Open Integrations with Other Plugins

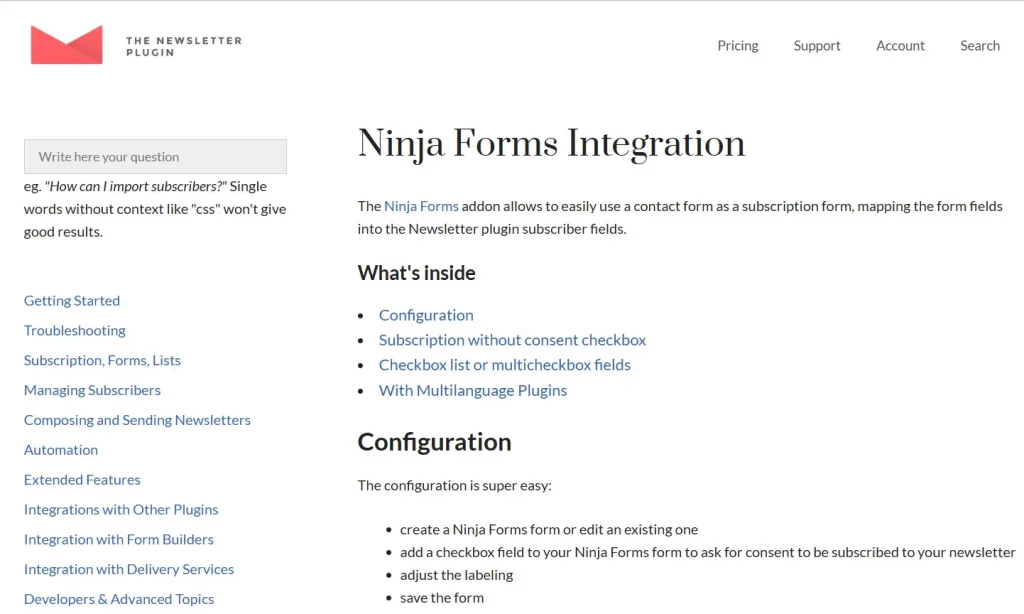121,509
